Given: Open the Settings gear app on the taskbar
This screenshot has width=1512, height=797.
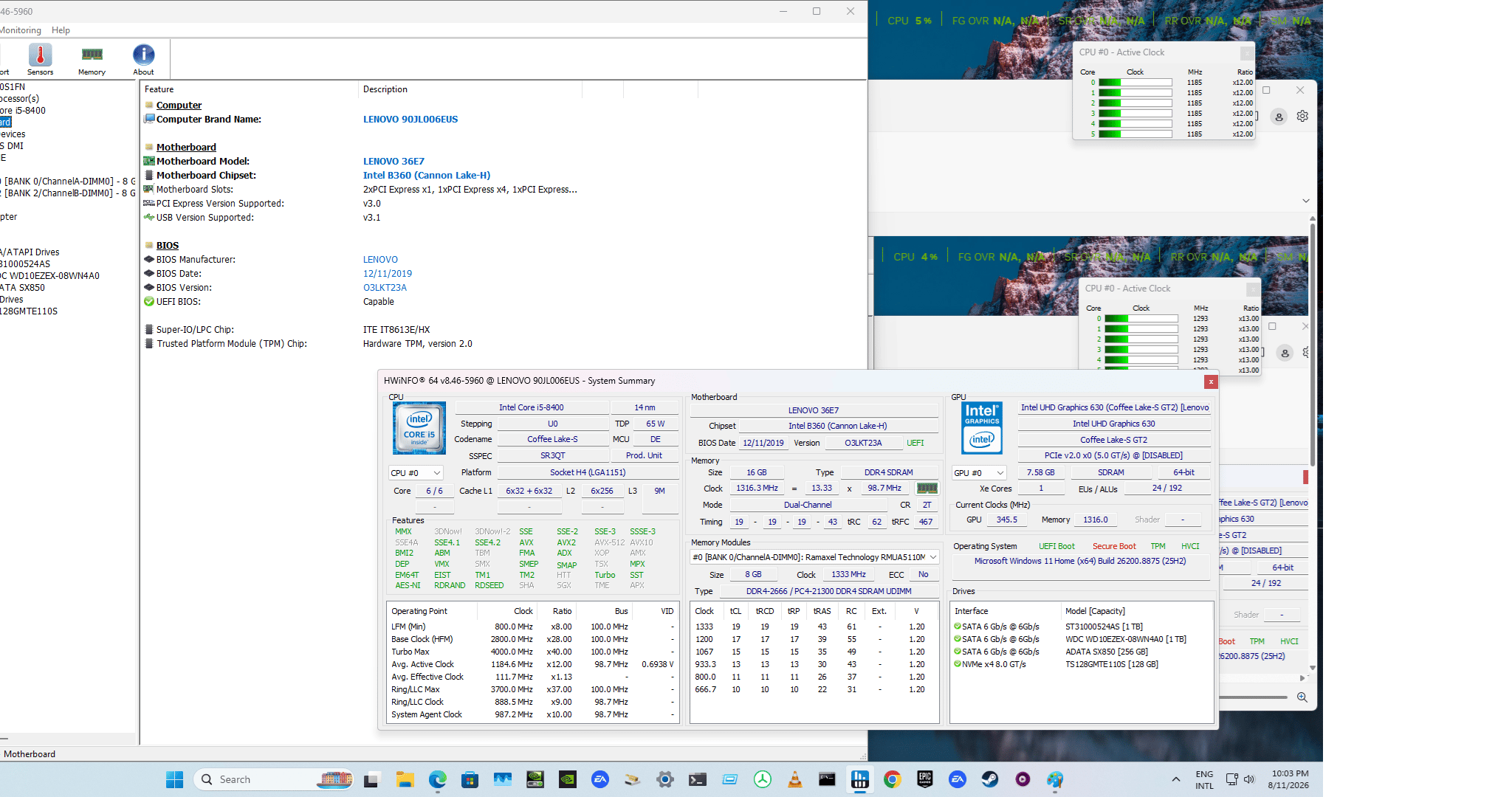Looking at the screenshot, I should point(664,779).
